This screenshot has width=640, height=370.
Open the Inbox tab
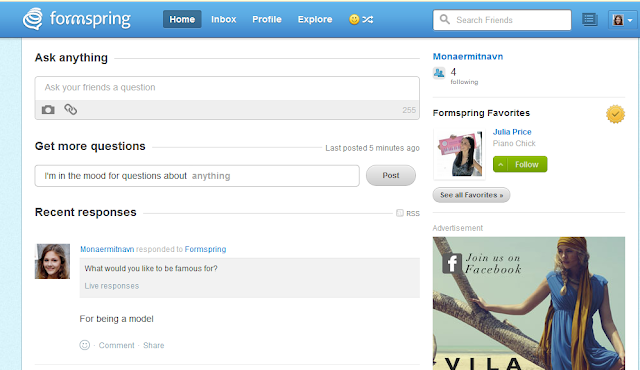coord(224,19)
